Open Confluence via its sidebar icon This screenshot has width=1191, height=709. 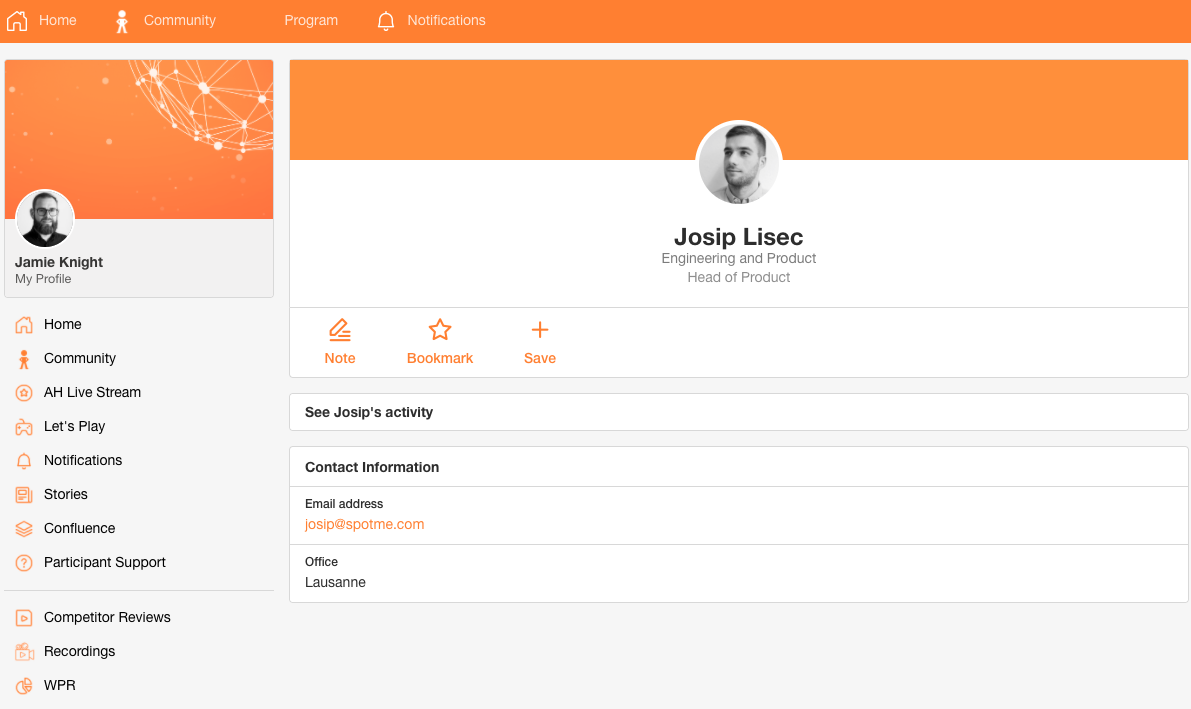point(23,528)
